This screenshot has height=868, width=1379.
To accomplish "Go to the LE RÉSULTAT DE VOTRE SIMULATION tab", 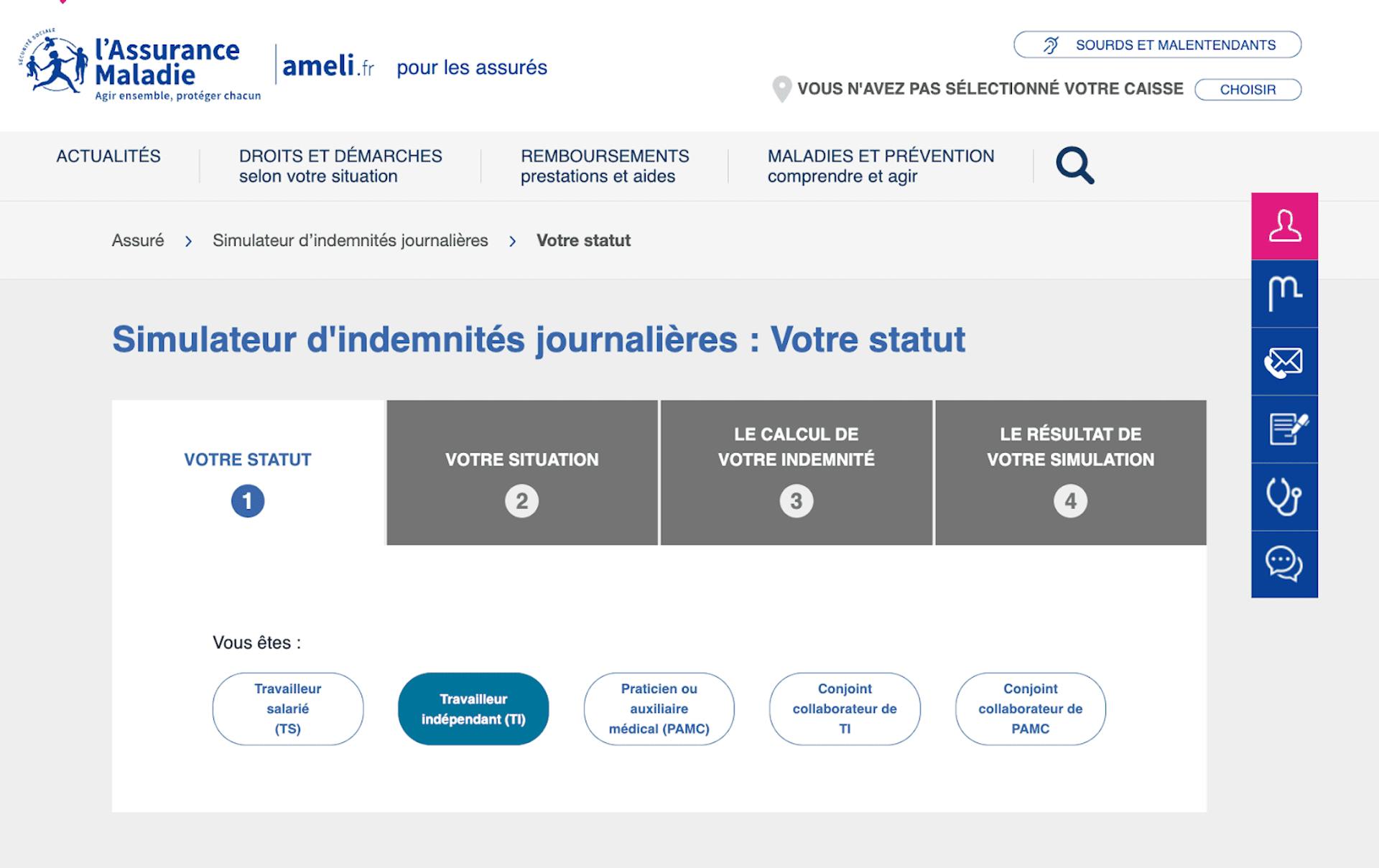I will (1071, 472).
